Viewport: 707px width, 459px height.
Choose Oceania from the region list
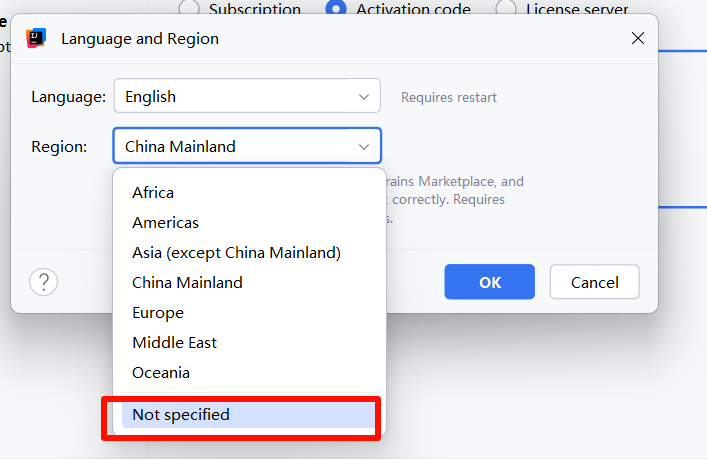pyautogui.click(x=161, y=373)
